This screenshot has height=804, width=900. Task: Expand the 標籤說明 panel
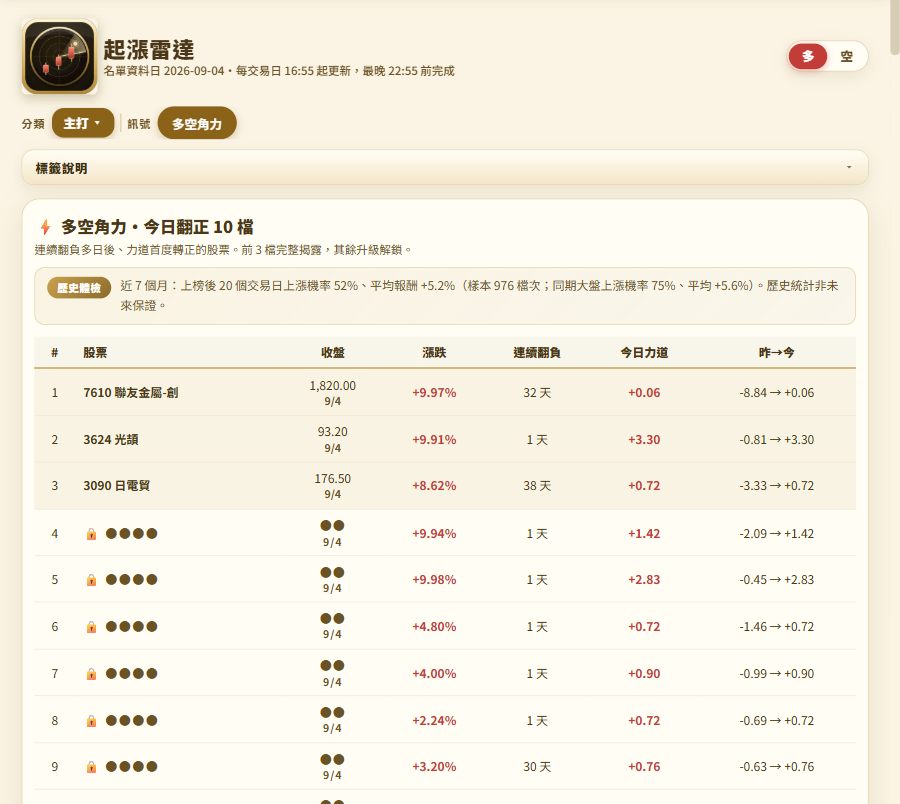point(445,168)
